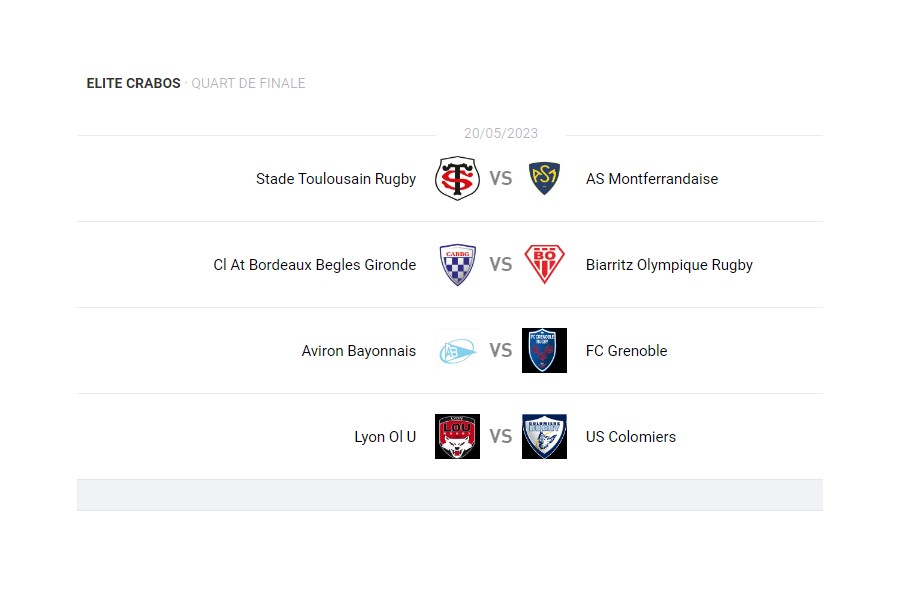Screen dimensions: 900x600
Task: Select Lyon Ol U team name
Action: coord(385,437)
